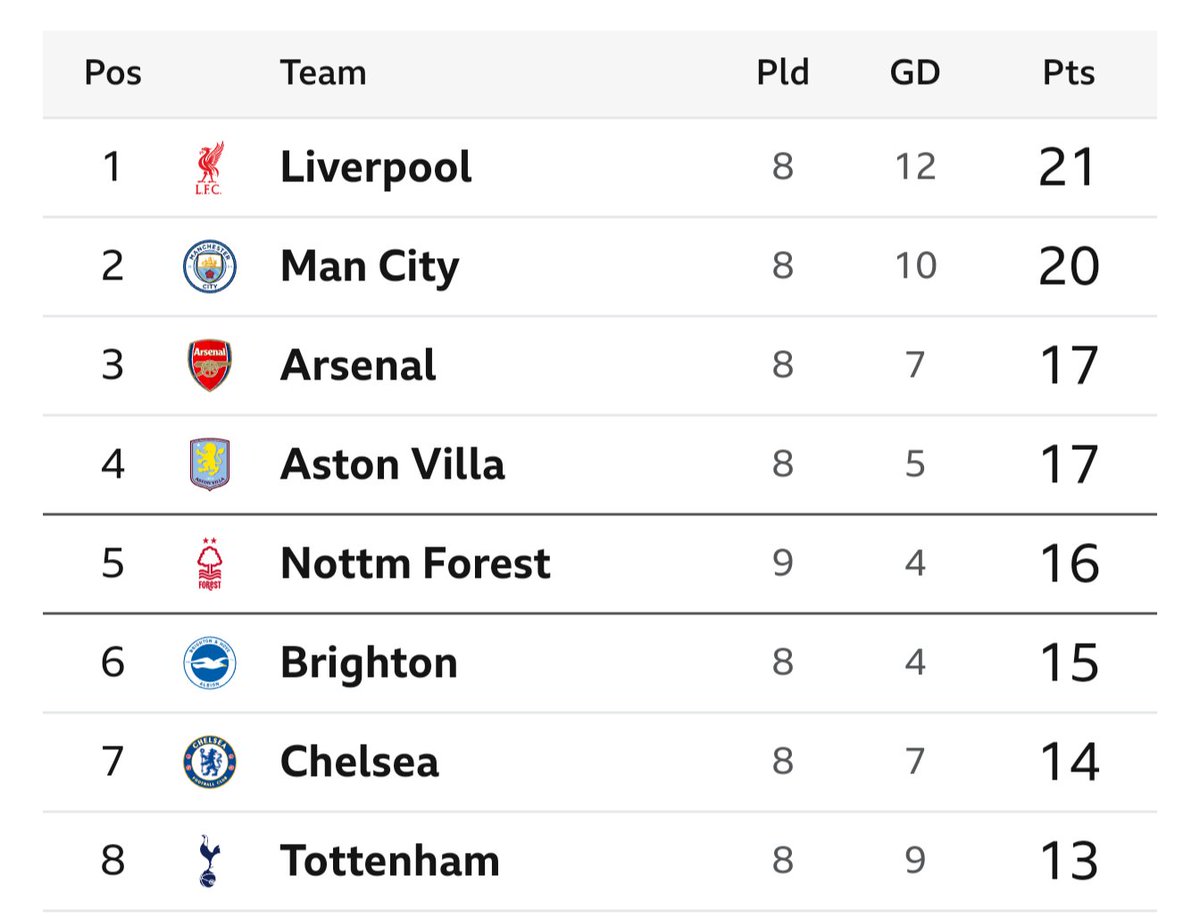Viewport: 1200px width, 918px height.
Task: Select the Aston Villa team name
Action: coord(393,464)
